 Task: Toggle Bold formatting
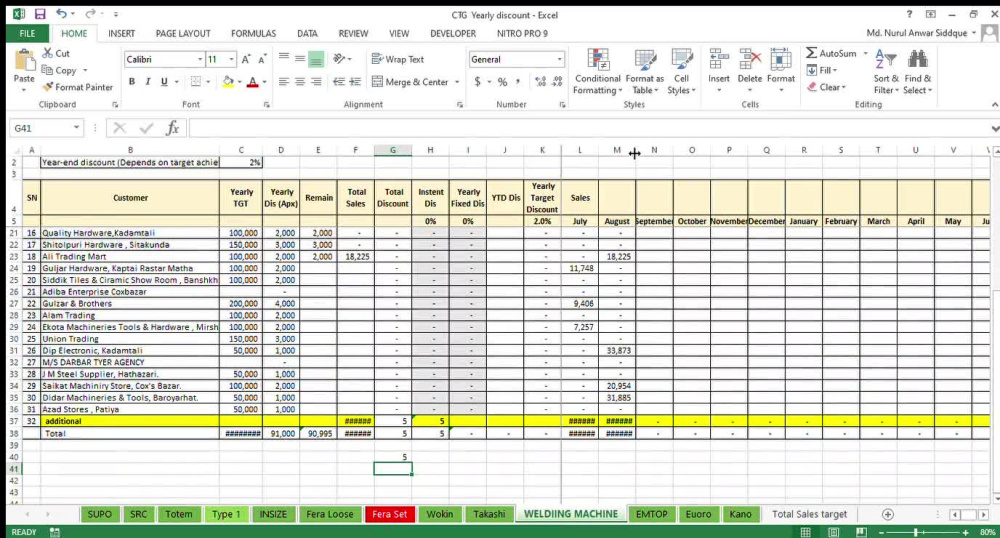click(x=132, y=82)
